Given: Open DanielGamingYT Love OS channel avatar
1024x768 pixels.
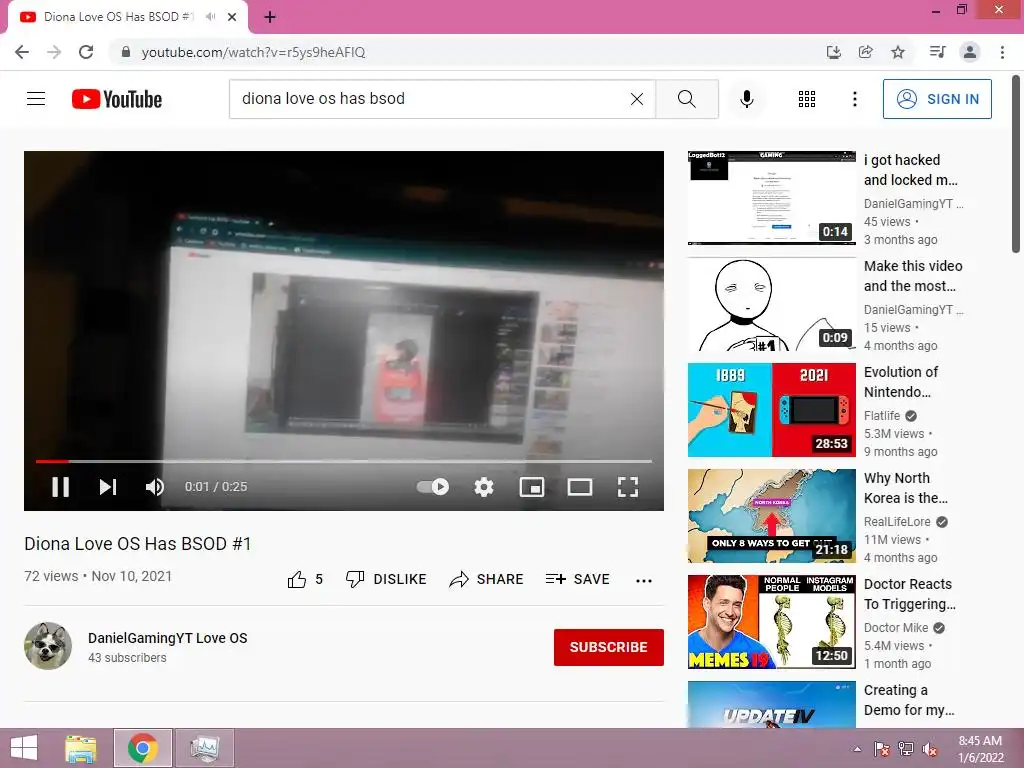Looking at the screenshot, I should (48, 646).
